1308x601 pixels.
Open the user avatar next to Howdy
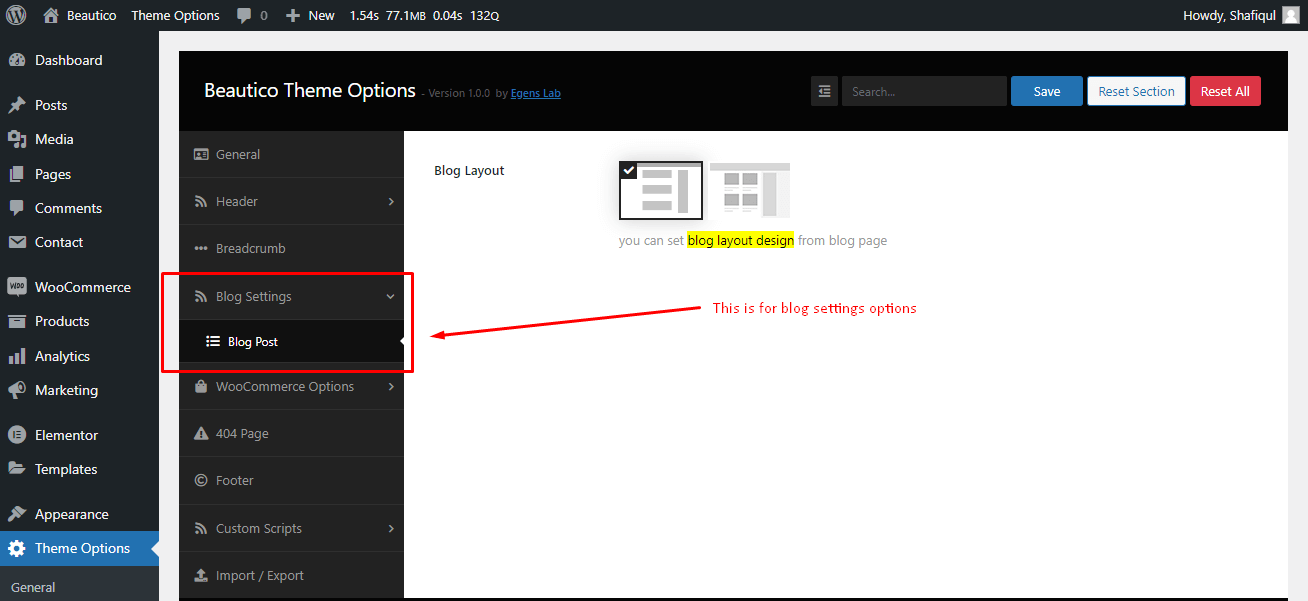(x=1291, y=15)
